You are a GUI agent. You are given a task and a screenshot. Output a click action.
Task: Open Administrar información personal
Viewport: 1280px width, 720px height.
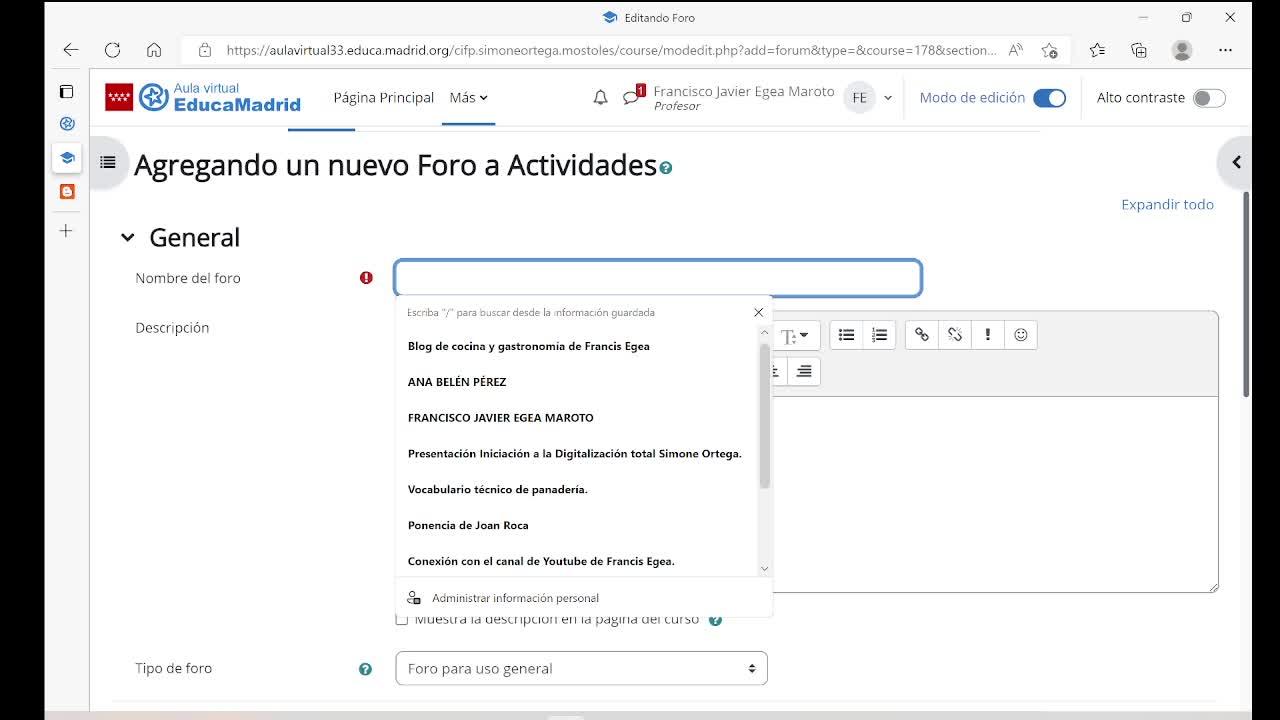(x=515, y=598)
